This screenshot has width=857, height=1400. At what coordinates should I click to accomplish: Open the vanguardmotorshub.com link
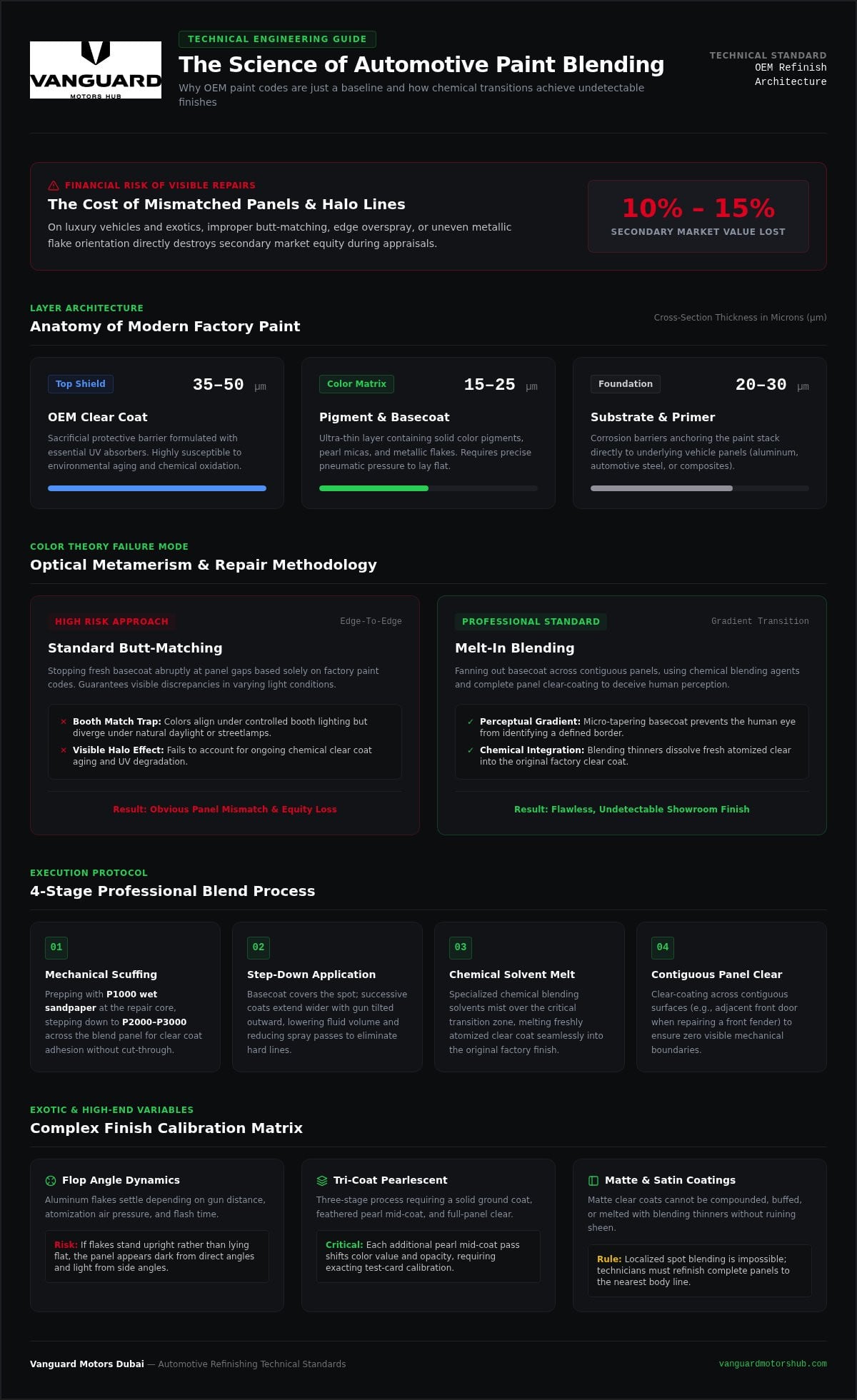pos(773,1364)
